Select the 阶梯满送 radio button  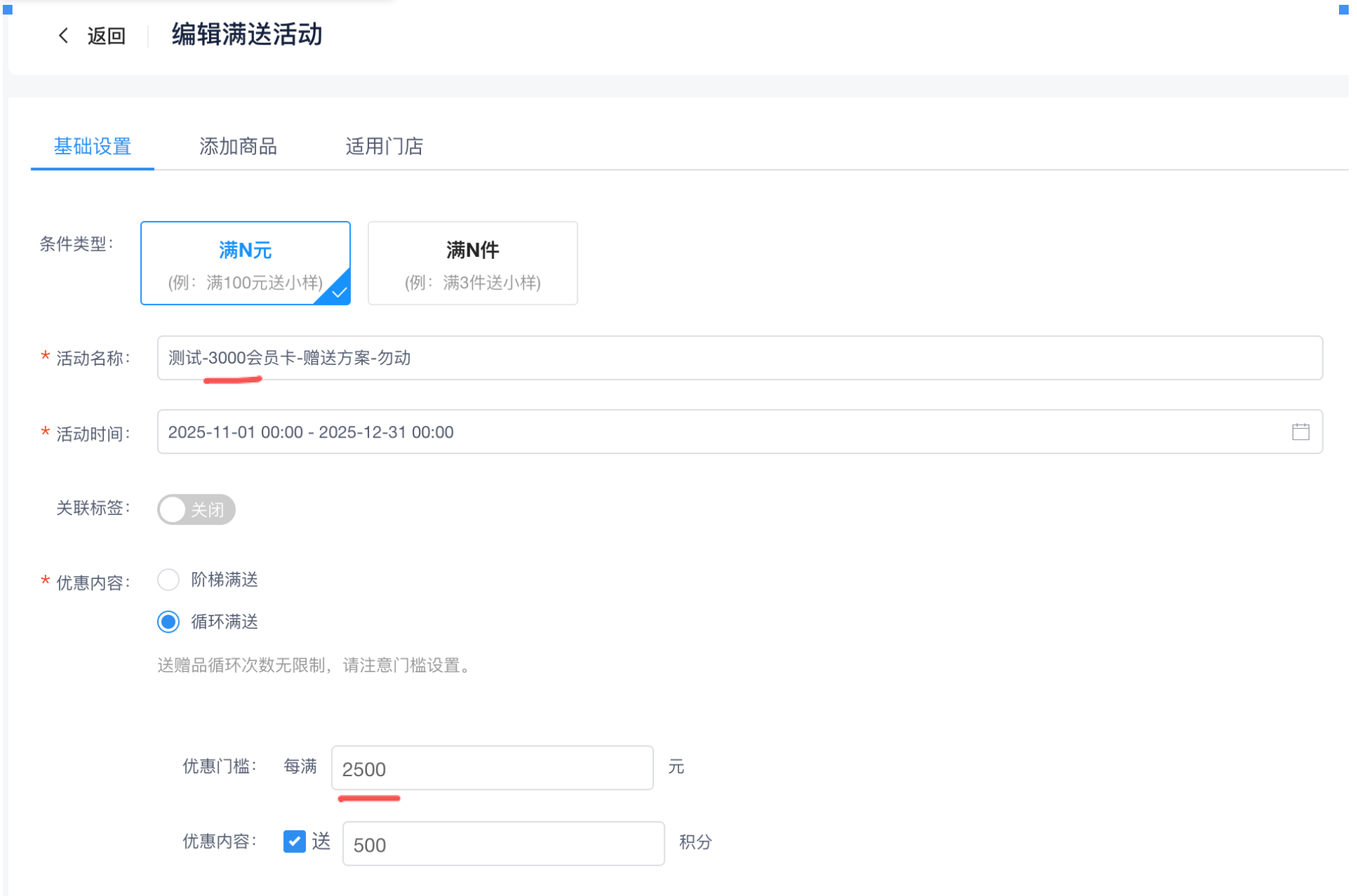(168, 580)
